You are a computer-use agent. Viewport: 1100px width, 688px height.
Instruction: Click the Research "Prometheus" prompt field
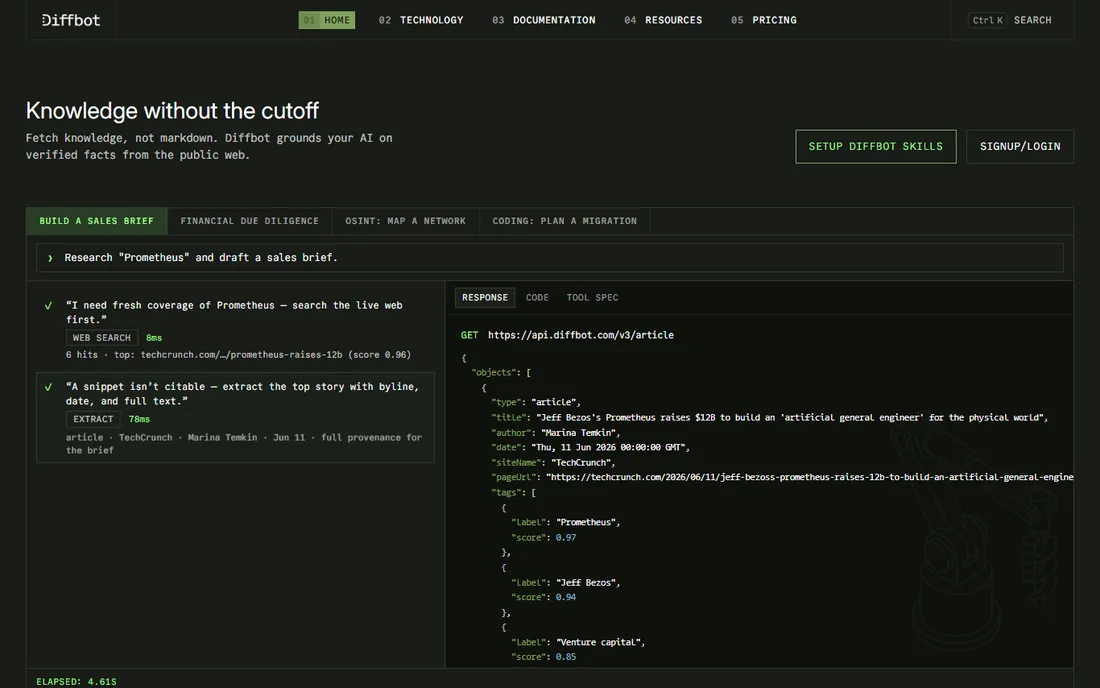click(x=550, y=257)
